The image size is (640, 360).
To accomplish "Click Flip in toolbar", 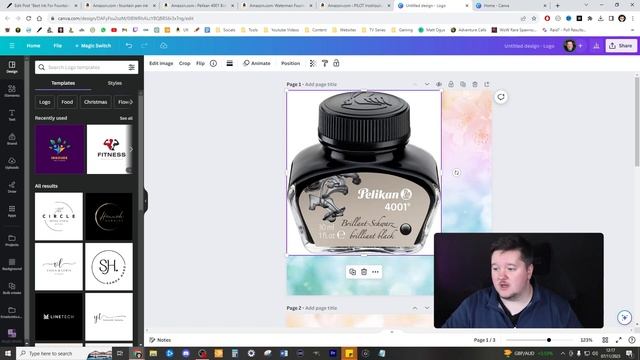I will coord(200,63).
